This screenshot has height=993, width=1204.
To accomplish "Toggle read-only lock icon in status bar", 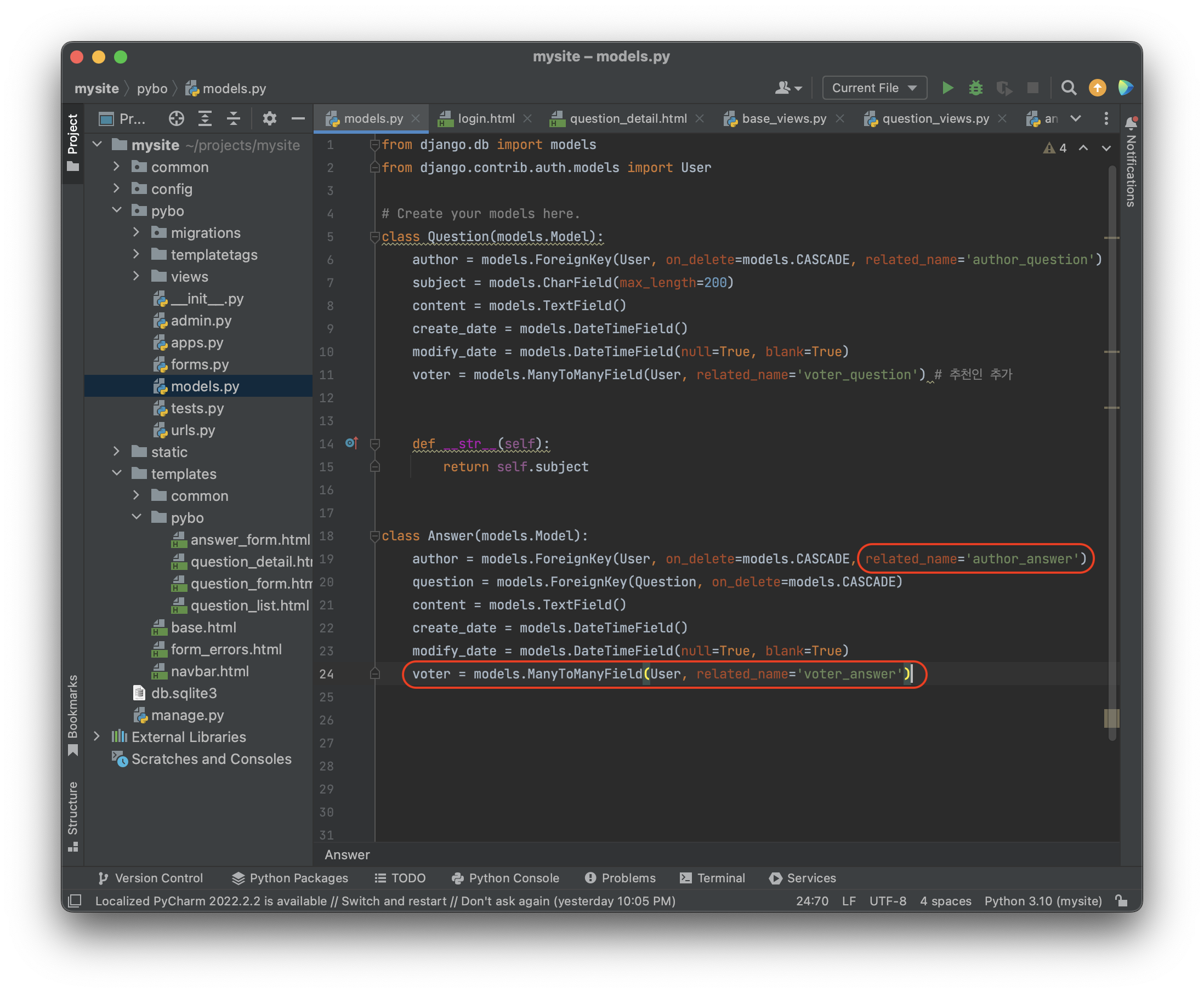I will (1122, 901).
